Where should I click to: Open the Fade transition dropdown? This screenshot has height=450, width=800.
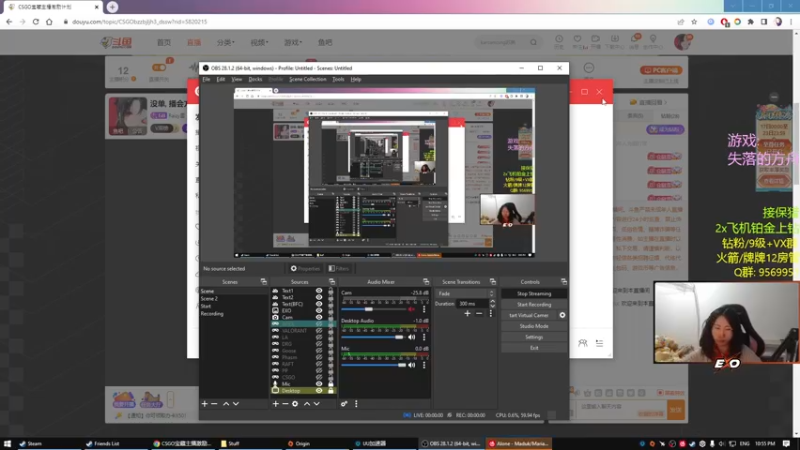tap(465, 293)
